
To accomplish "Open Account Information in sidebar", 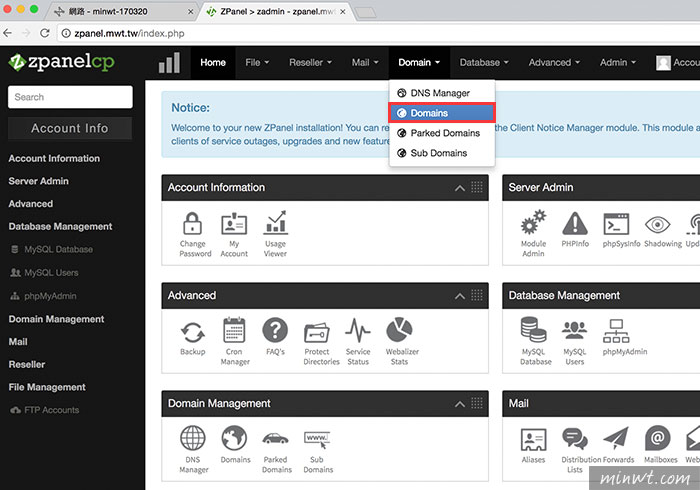I will click(x=54, y=158).
